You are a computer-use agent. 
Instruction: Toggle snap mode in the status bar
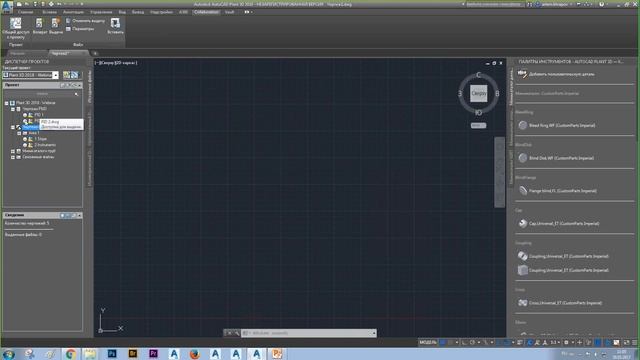(450, 342)
